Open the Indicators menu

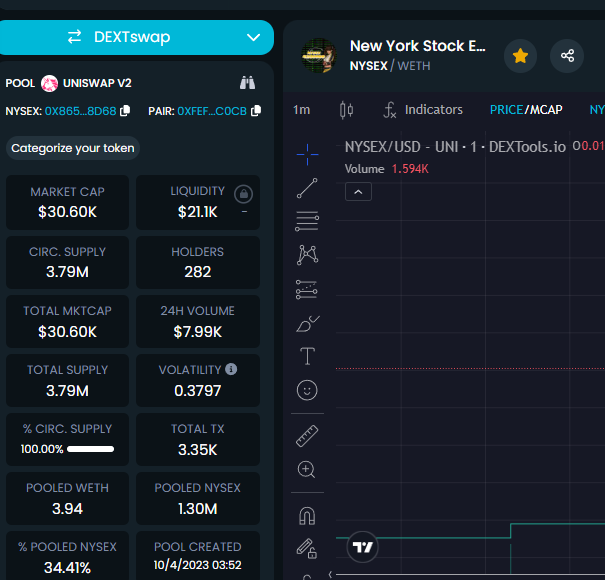pos(423,110)
